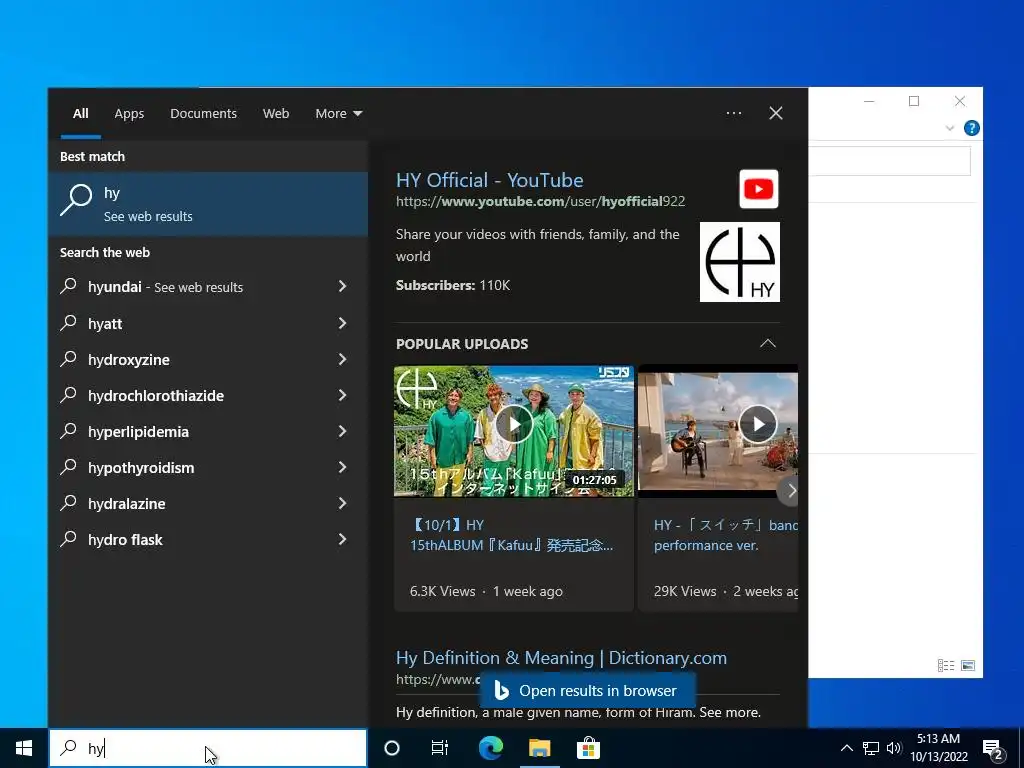Collapse the Popular Uploads section

pos(768,344)
